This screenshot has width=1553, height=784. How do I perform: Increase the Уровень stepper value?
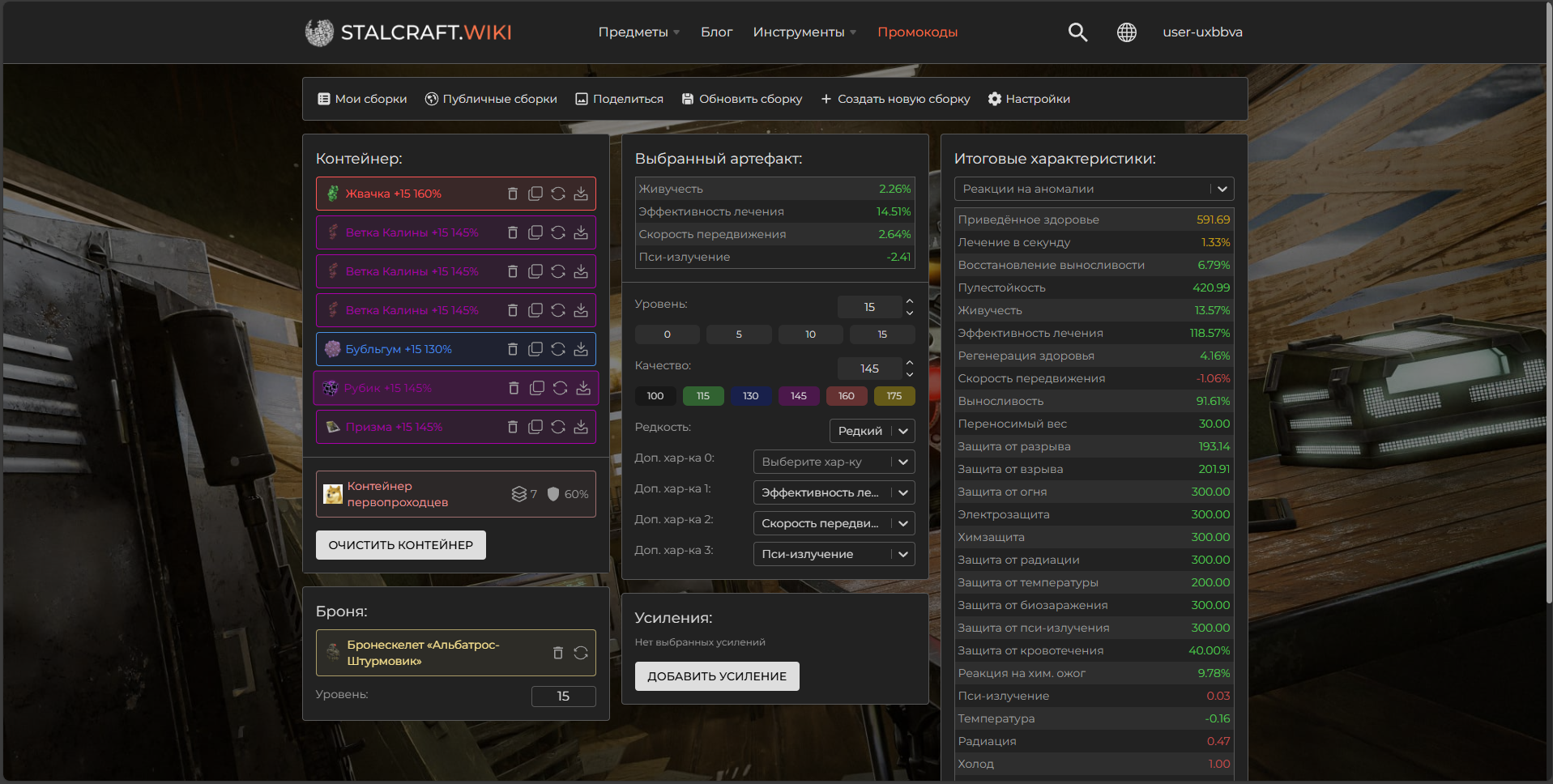(x=910, y=301)
